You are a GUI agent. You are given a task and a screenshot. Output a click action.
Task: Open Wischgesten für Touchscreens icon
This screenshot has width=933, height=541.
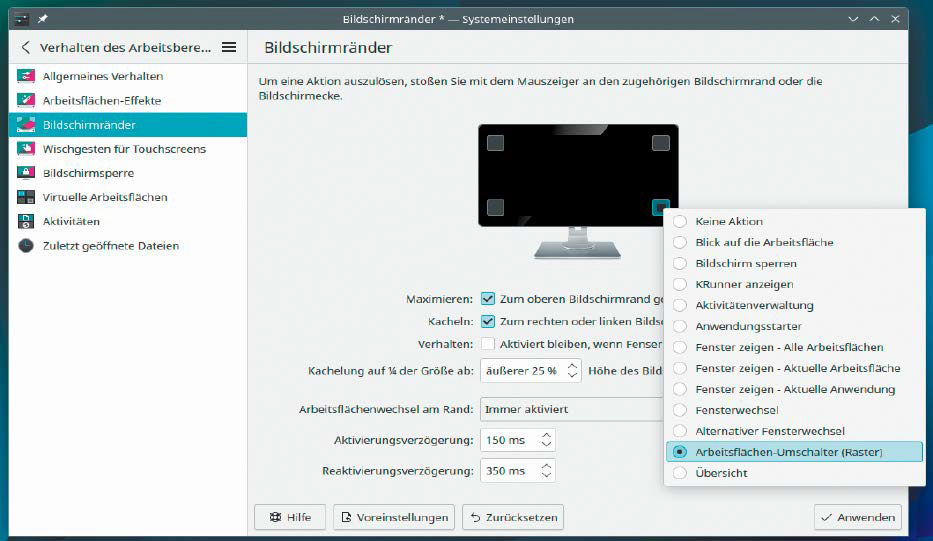[x=26, y=149]
